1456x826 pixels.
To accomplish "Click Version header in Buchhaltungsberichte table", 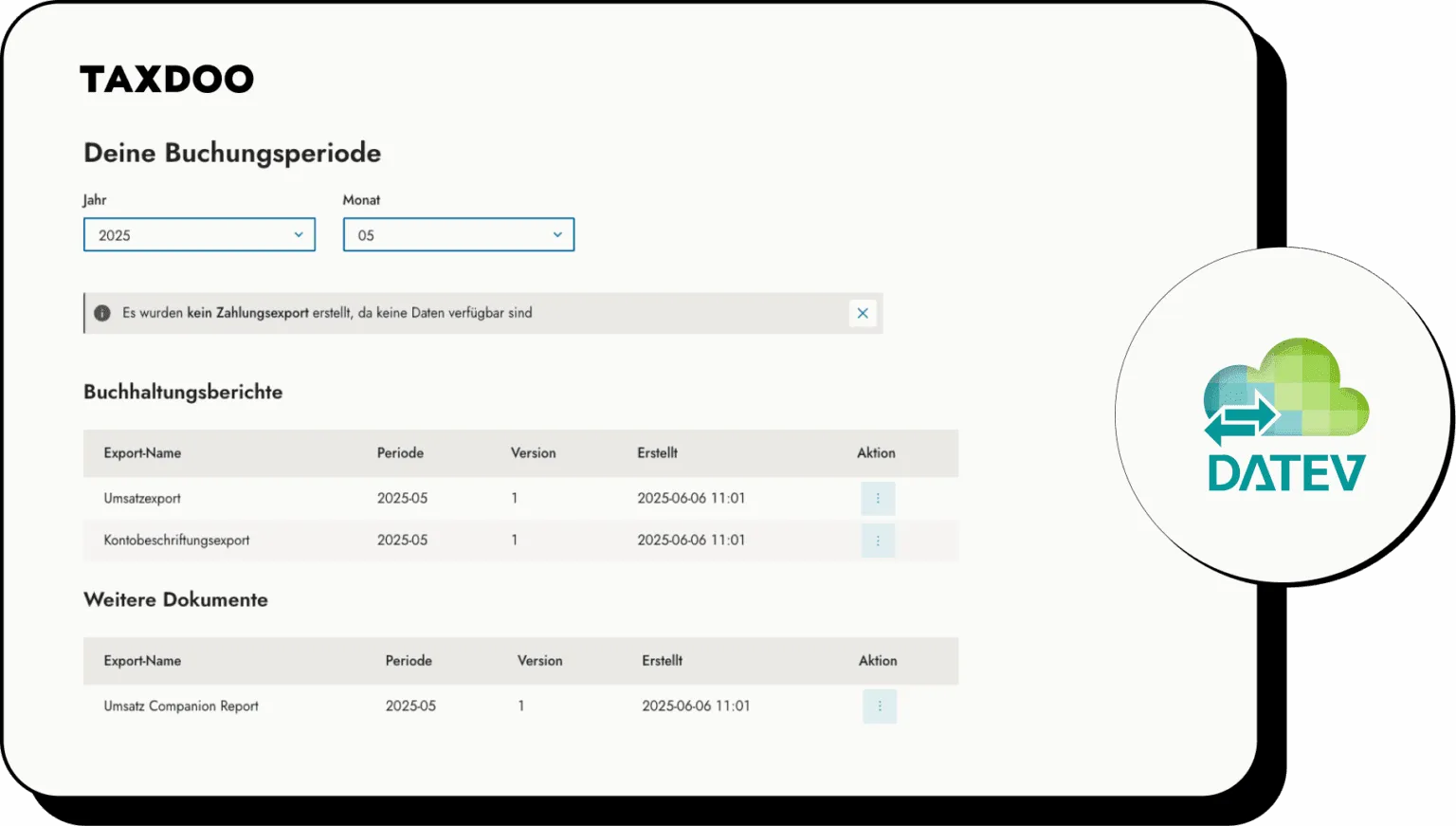I will 534,453.
